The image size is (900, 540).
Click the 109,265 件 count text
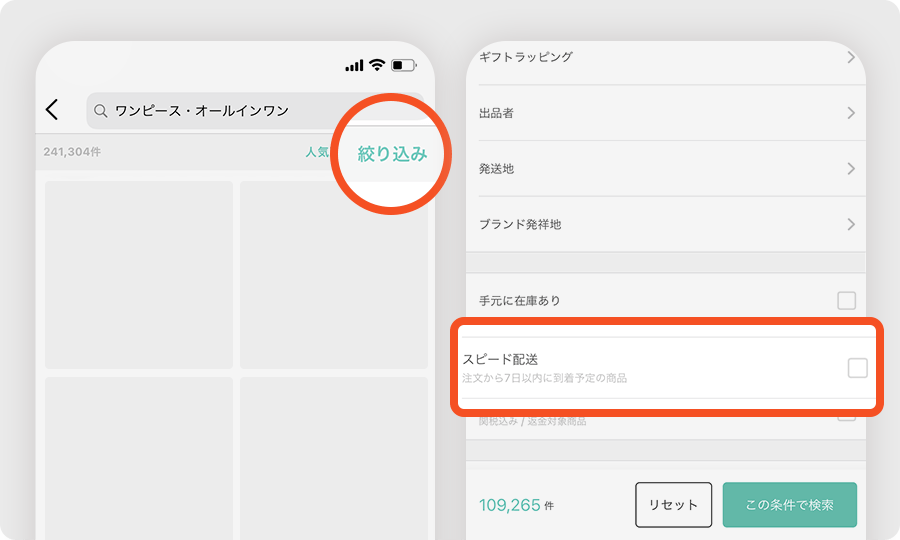point(517,505)
